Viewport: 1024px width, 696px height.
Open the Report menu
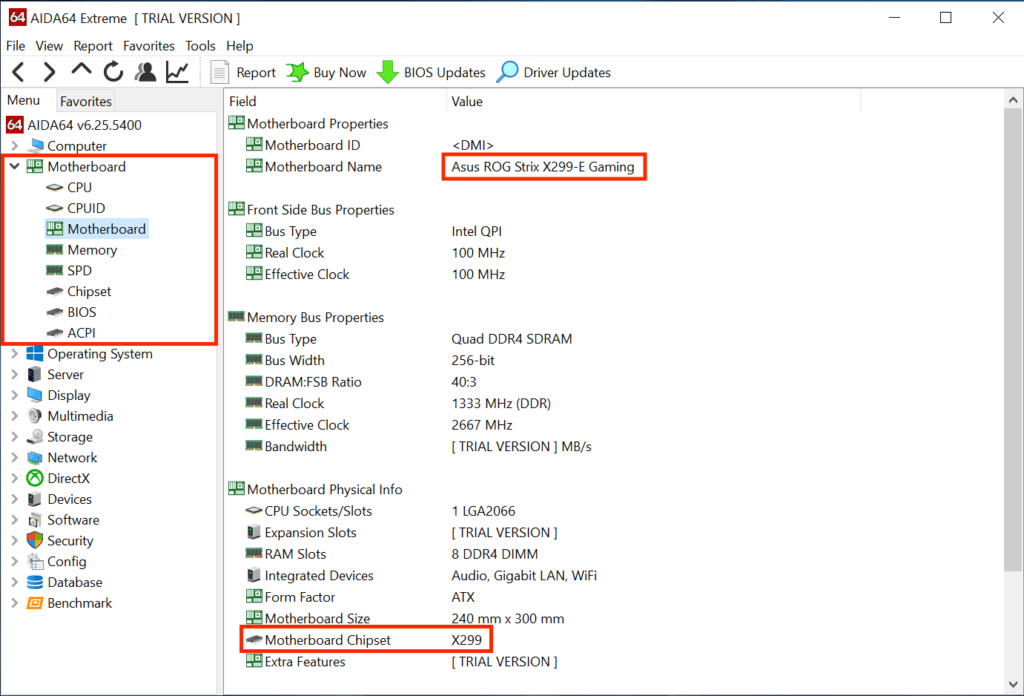[x=93, y=46]
